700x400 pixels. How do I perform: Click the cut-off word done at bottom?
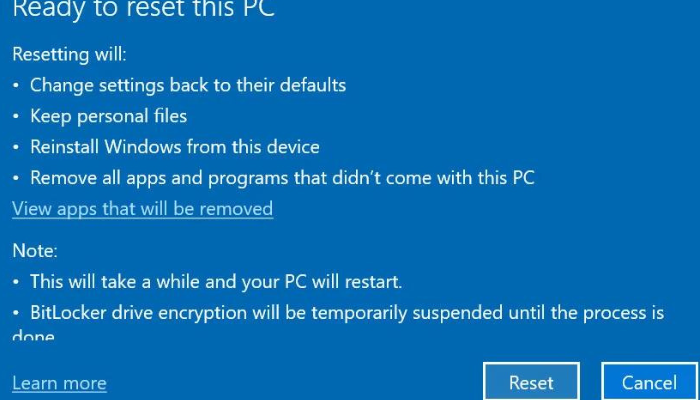(33, 336)
